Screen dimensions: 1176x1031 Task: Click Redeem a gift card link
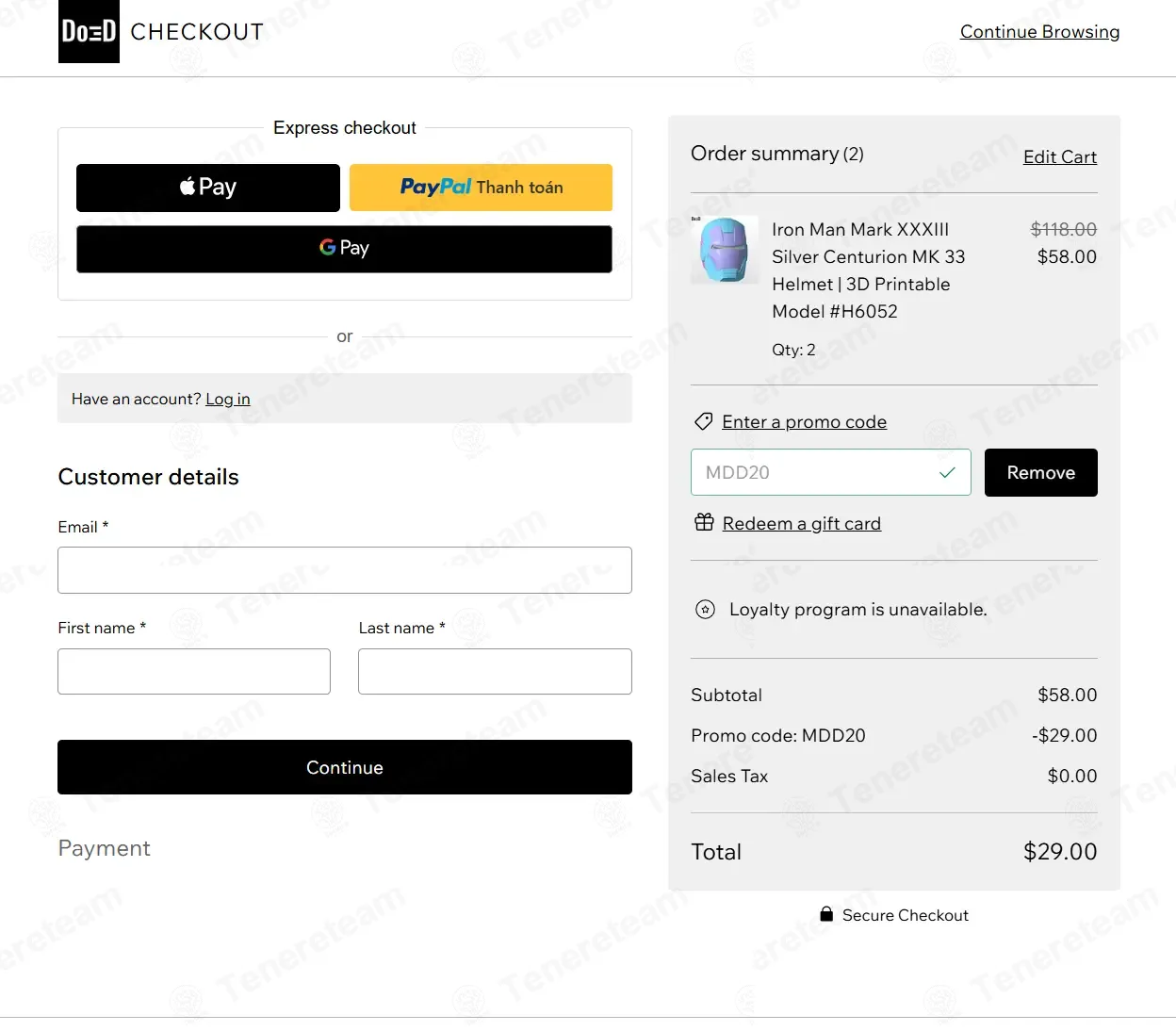[x=802, y=523]
